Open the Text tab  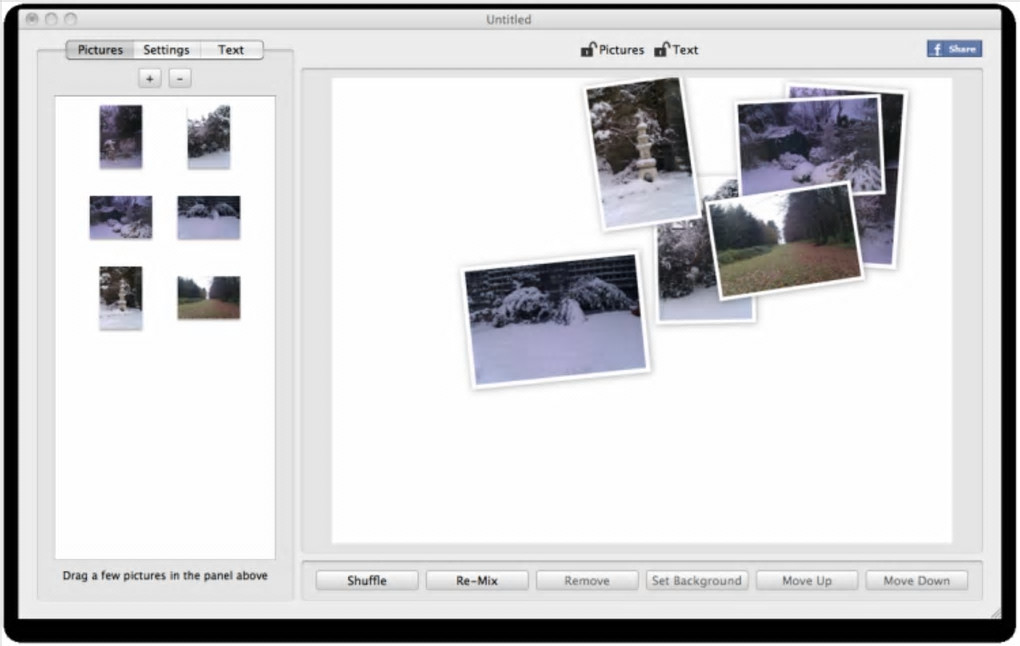point(231,50)
